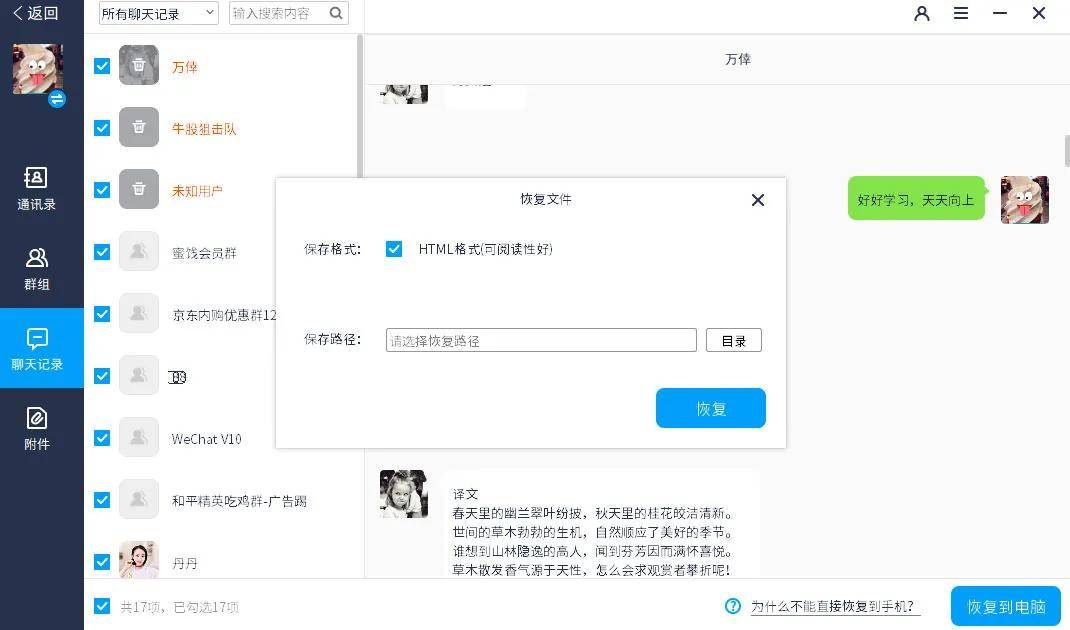Viewport: 1070px width, 630px height.
Task: Click the 恢复 button in the dialog
Action: pos(710,408)
